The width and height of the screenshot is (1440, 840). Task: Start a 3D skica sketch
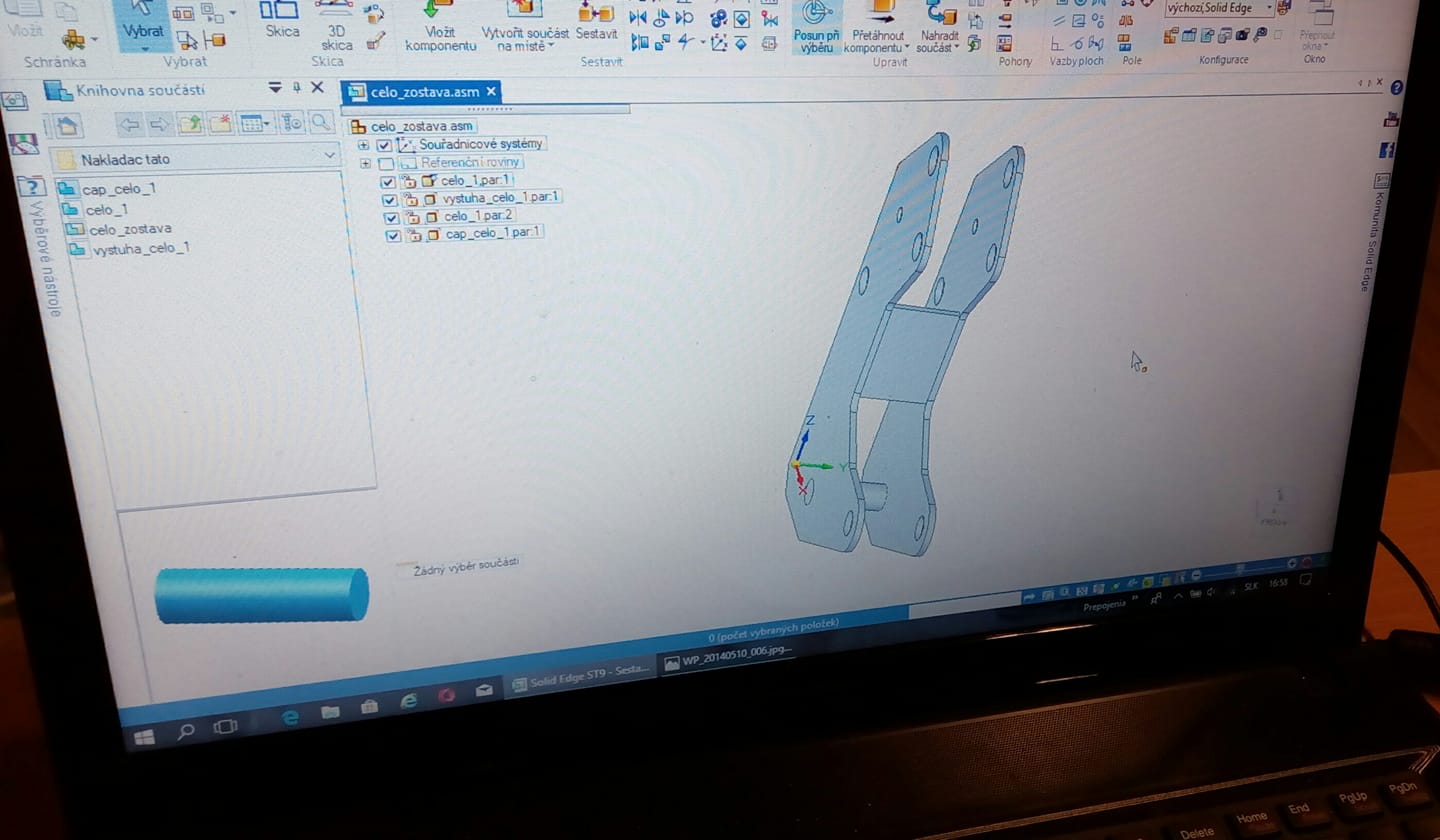[337, 27]
